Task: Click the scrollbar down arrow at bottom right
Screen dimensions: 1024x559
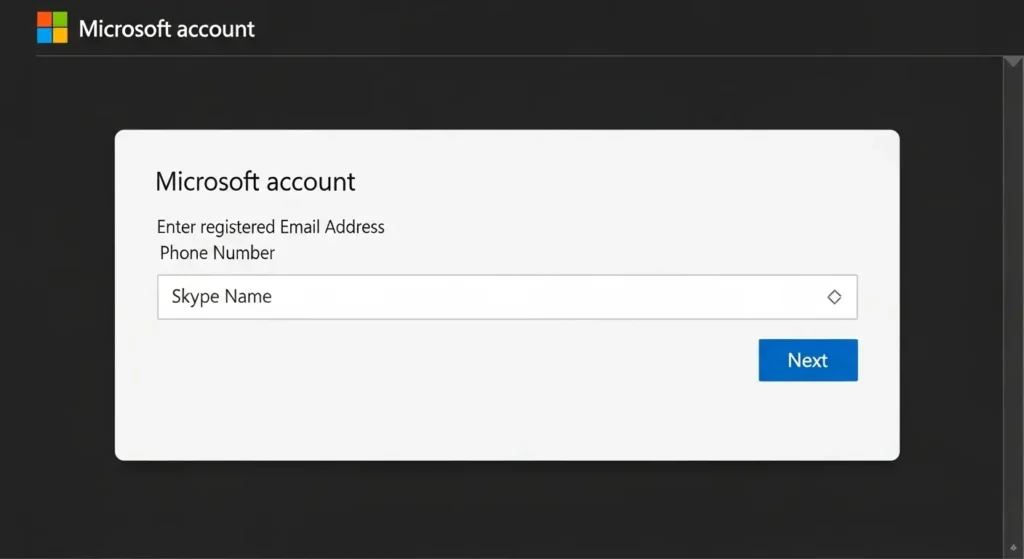Action: 1013,547
